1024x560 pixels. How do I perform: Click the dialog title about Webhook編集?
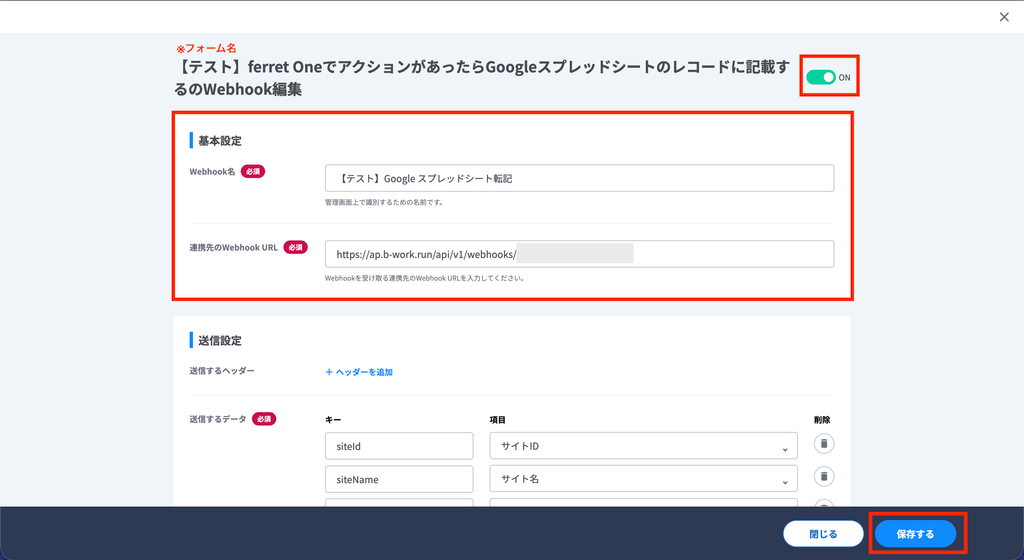[482, 78]
